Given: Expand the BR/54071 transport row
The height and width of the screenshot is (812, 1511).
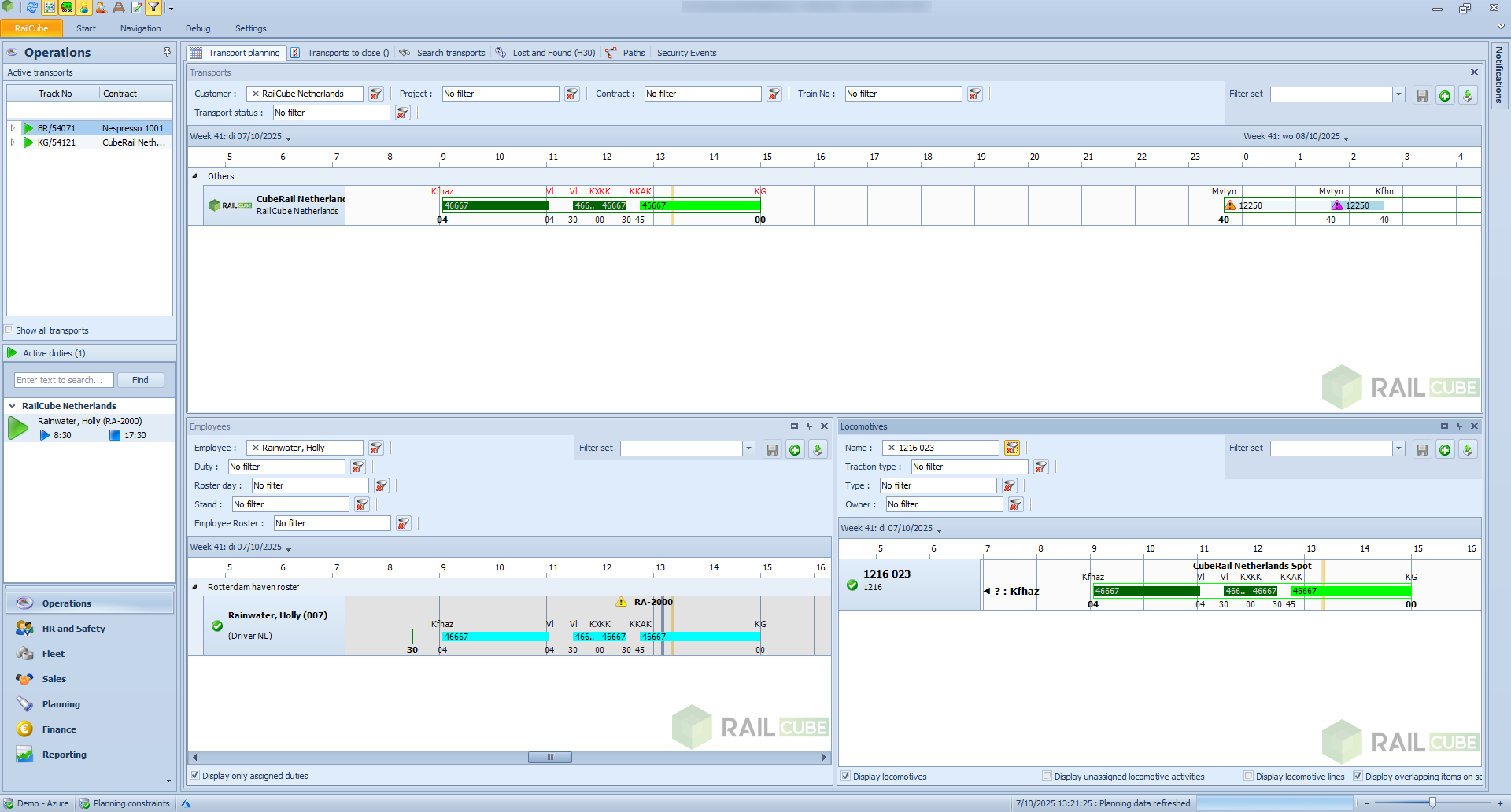Looking at the screenshot, I should click(x=13, y=128).
